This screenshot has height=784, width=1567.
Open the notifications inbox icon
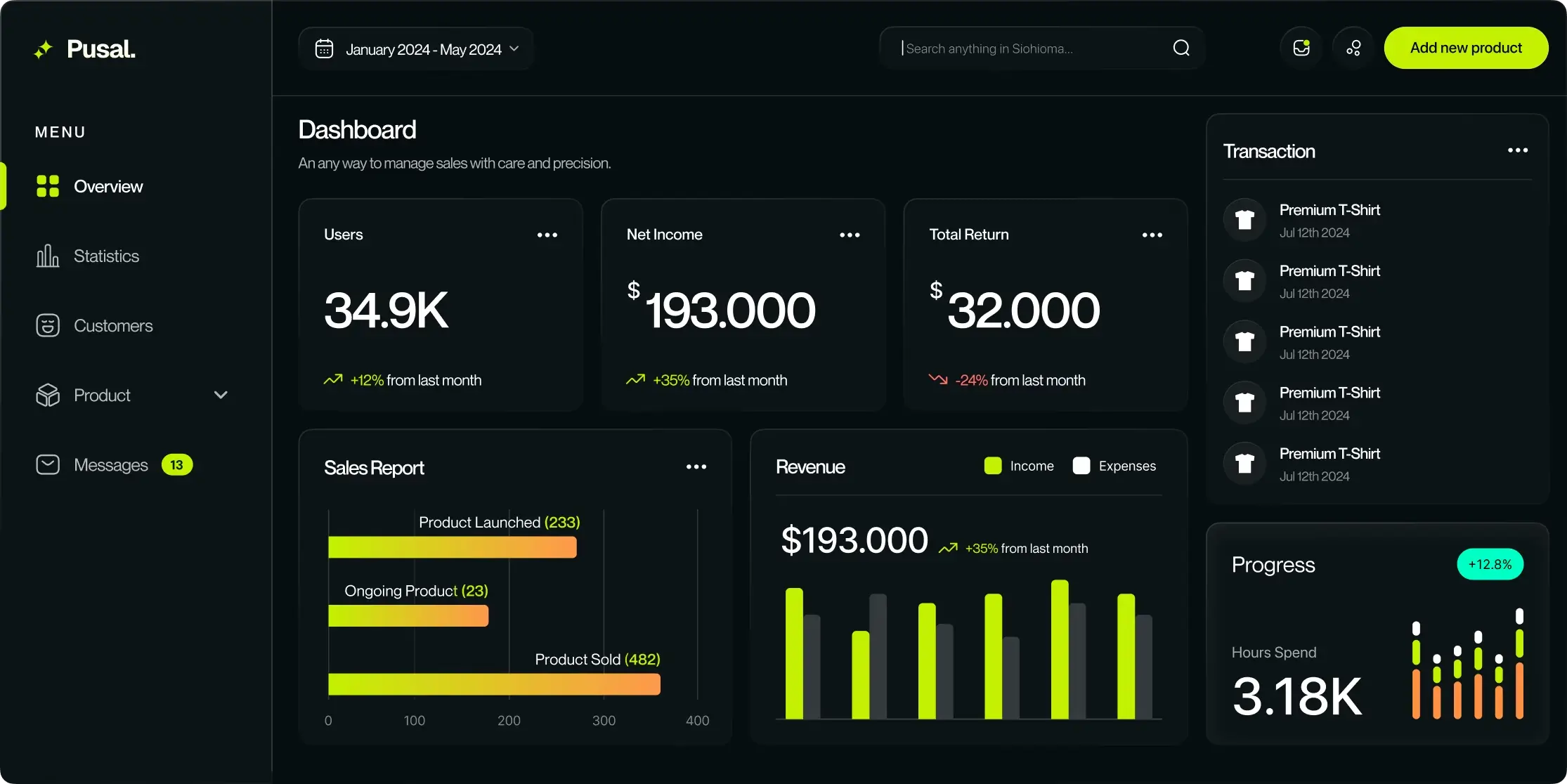coord(1301,48)
